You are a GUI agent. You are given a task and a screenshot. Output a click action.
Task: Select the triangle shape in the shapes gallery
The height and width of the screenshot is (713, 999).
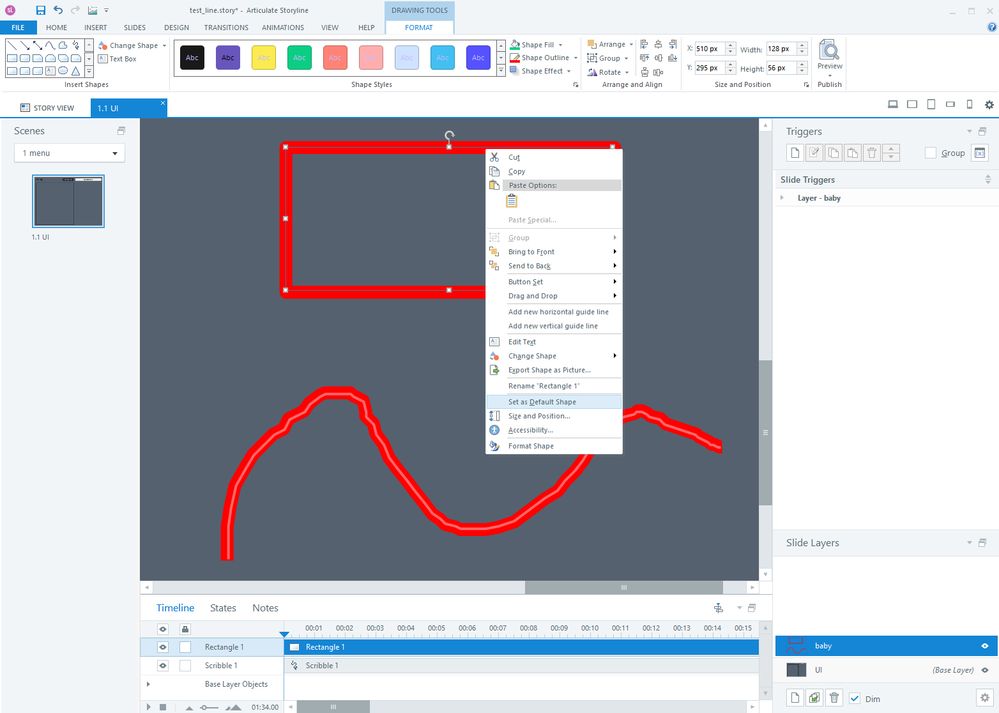(x=76, y=71)
